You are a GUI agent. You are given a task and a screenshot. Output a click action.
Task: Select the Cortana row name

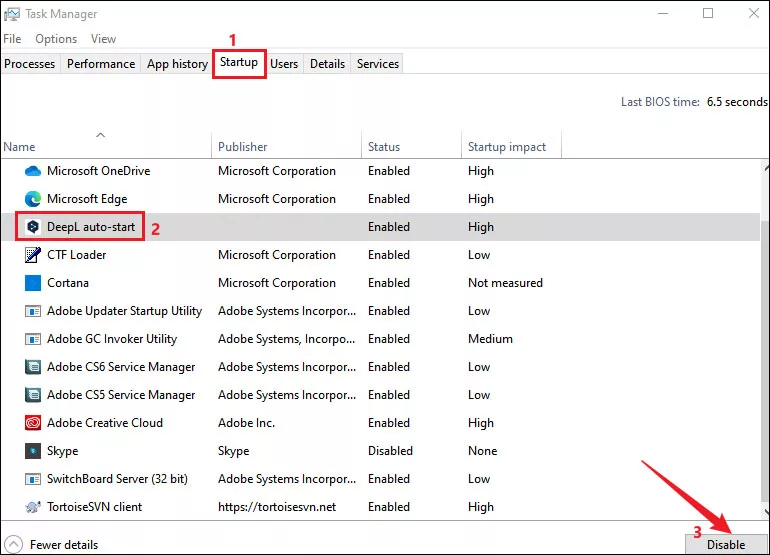(x=68, y=283)
